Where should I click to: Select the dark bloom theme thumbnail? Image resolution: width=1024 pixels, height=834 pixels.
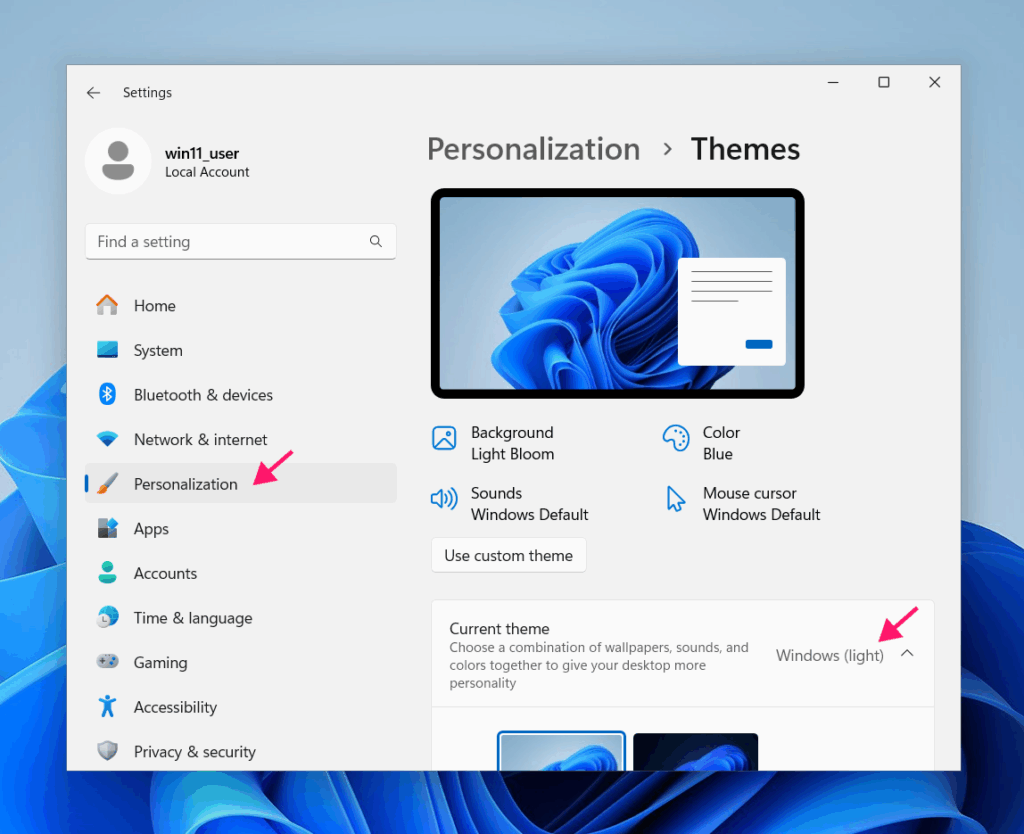[696, 751]
